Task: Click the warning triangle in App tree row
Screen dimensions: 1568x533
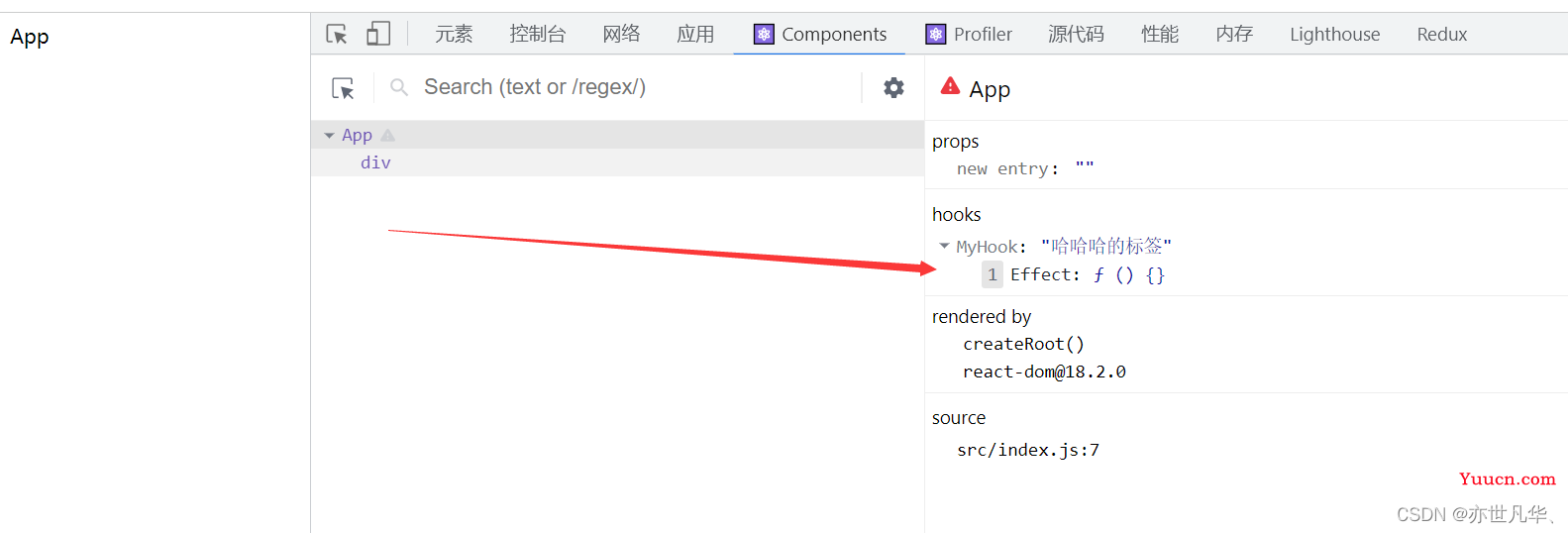Action: [388, 135]
